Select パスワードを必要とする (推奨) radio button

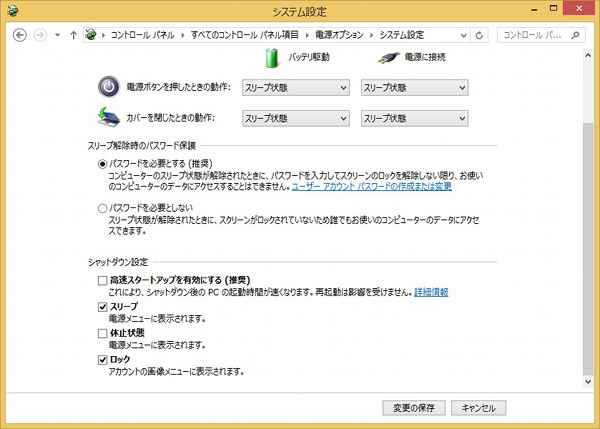coord(102,164)
